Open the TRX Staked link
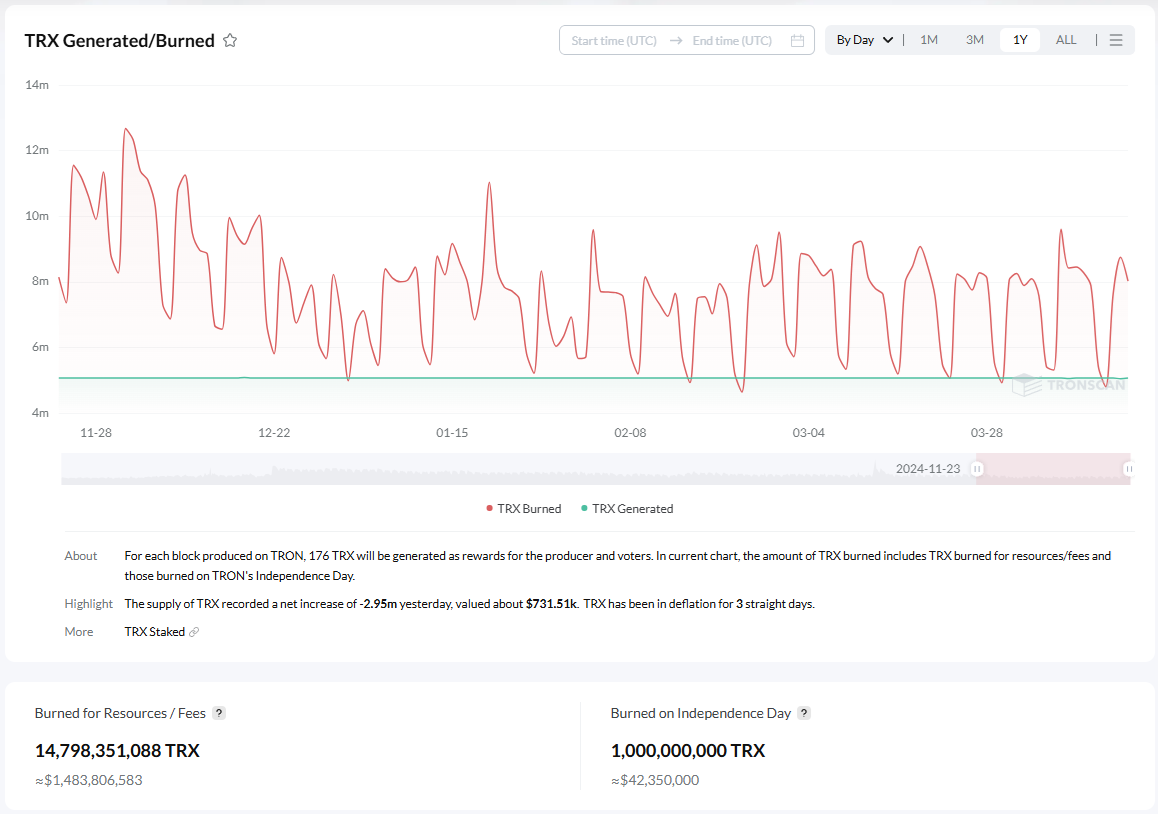 (x=154, y=632)
